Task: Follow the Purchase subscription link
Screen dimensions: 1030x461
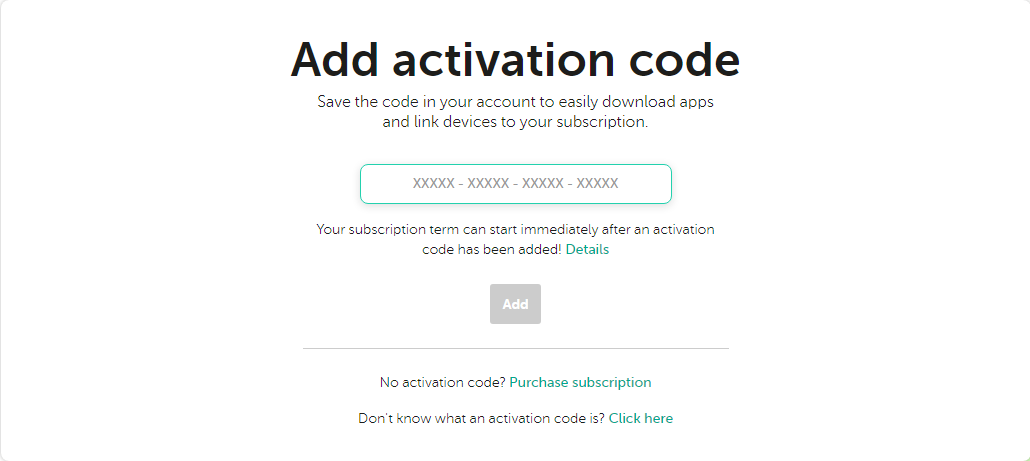Action: pyautogui.click(x=580, y=382)
